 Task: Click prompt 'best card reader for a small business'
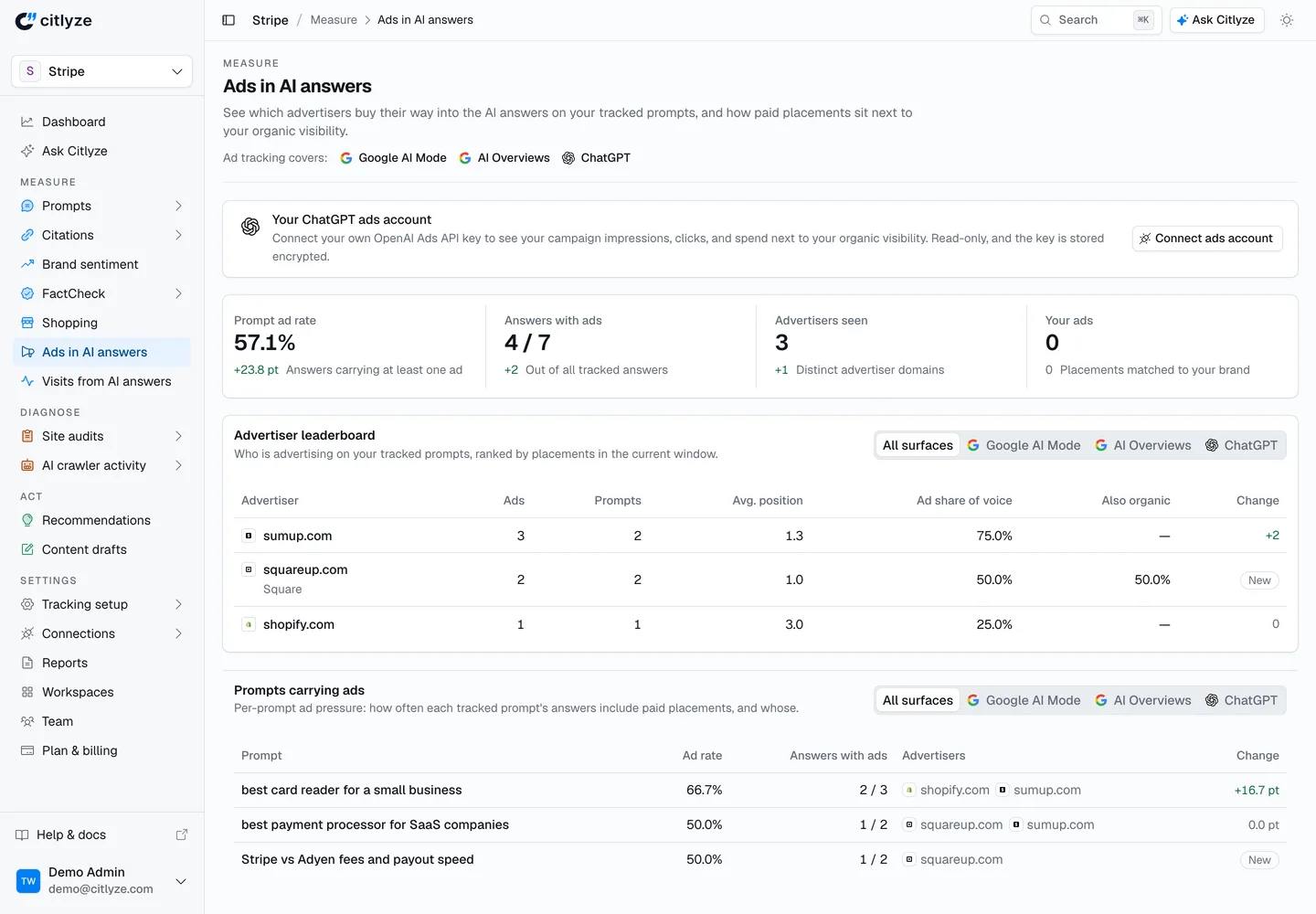point(352,790)
